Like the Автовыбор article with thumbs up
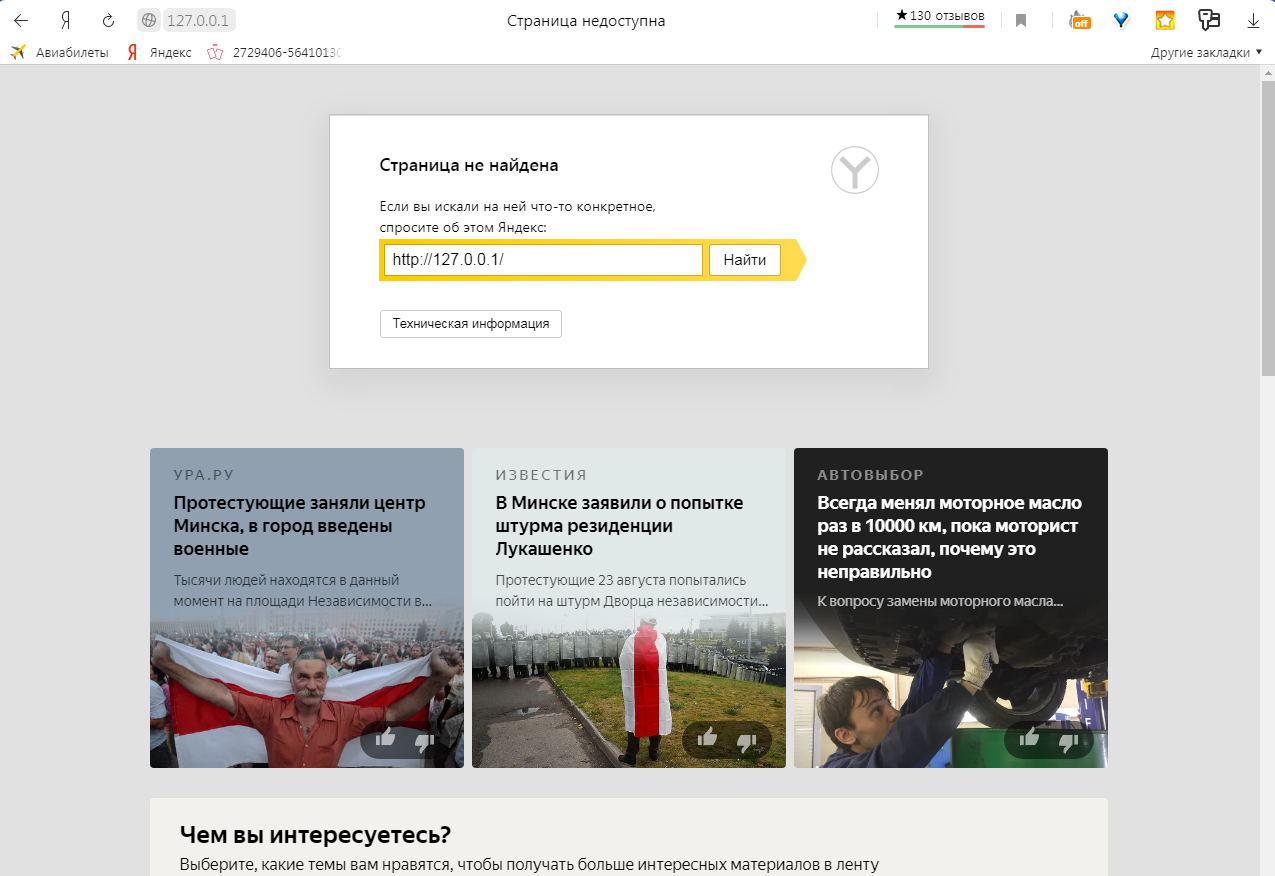1275x876 pixels. (x=1029, y=739)
